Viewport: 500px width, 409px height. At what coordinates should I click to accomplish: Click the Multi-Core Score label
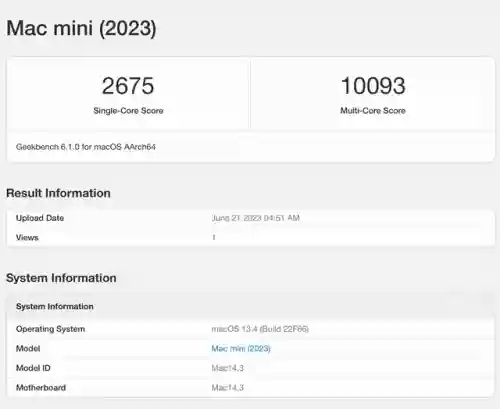(x=373, y=111)
